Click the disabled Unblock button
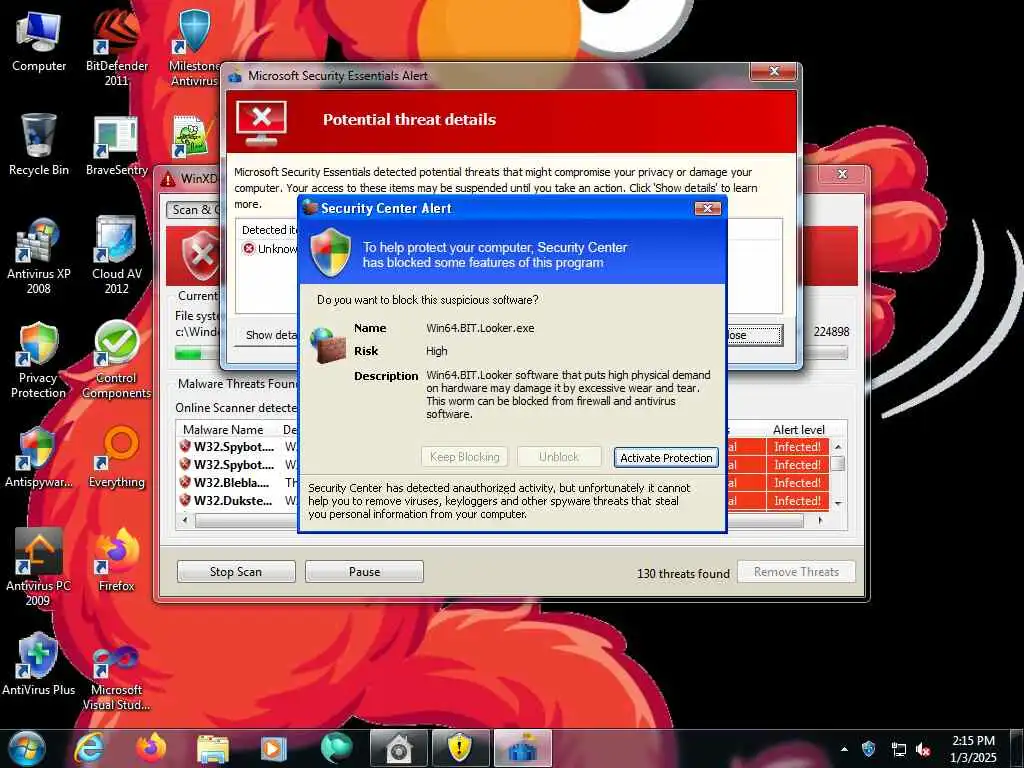 (x=559, y=457)
